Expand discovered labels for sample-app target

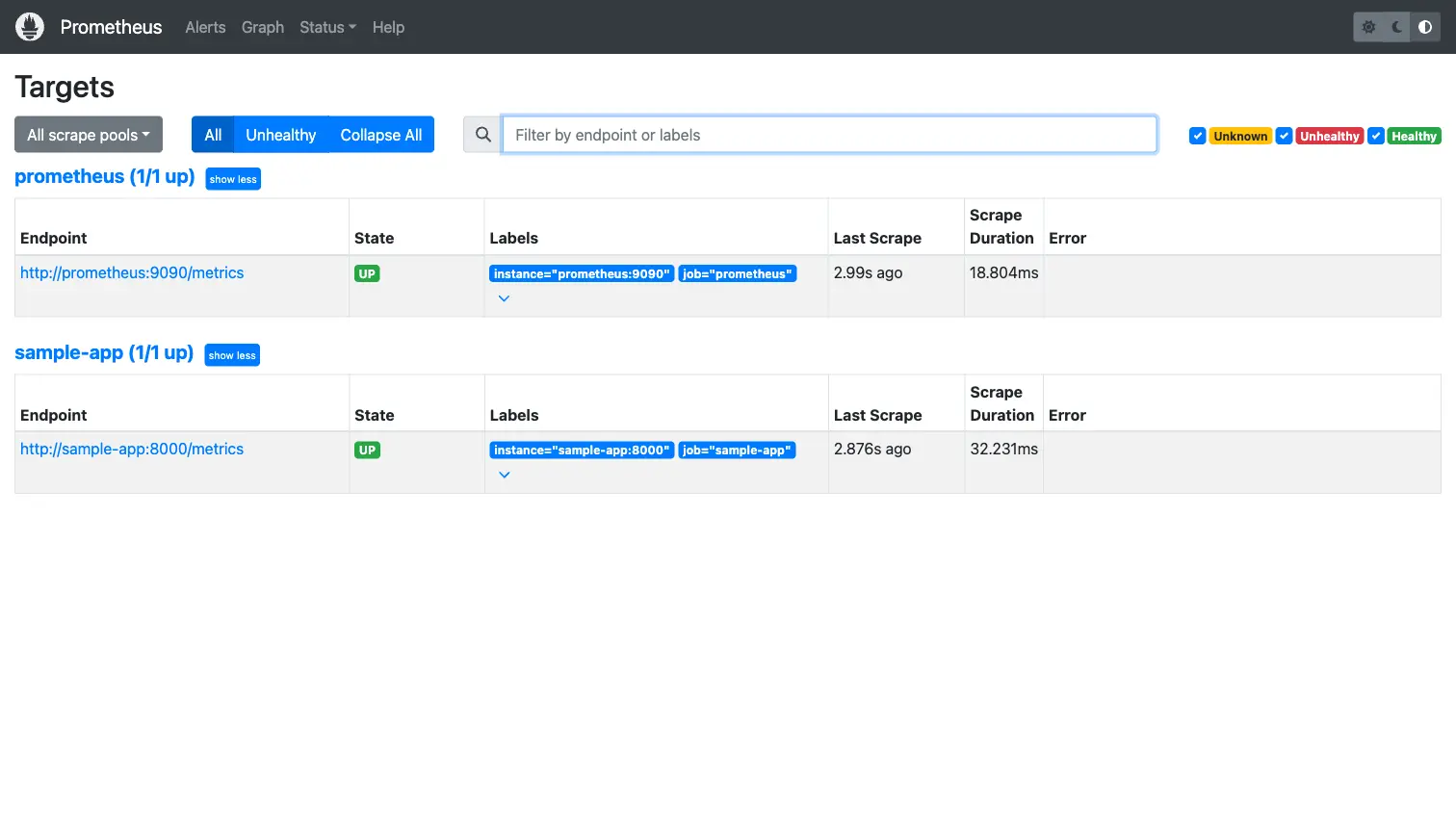[504, 475]
